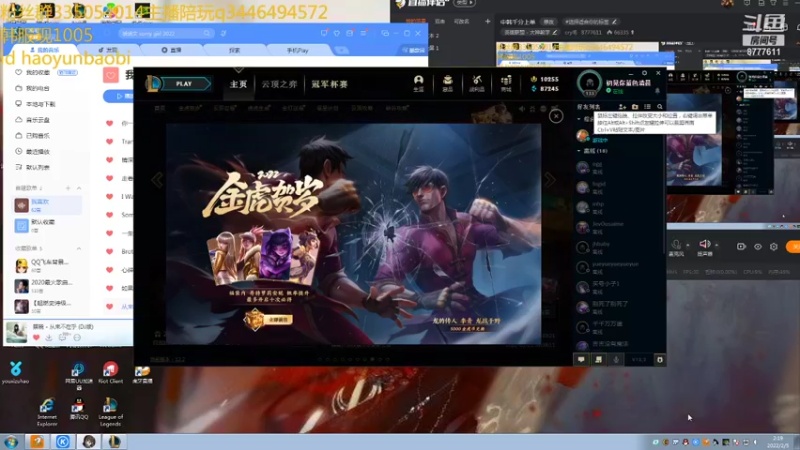Click the now-playing album cover thumbnail
The width and height of the screenshot is (800, 450).
16,333
